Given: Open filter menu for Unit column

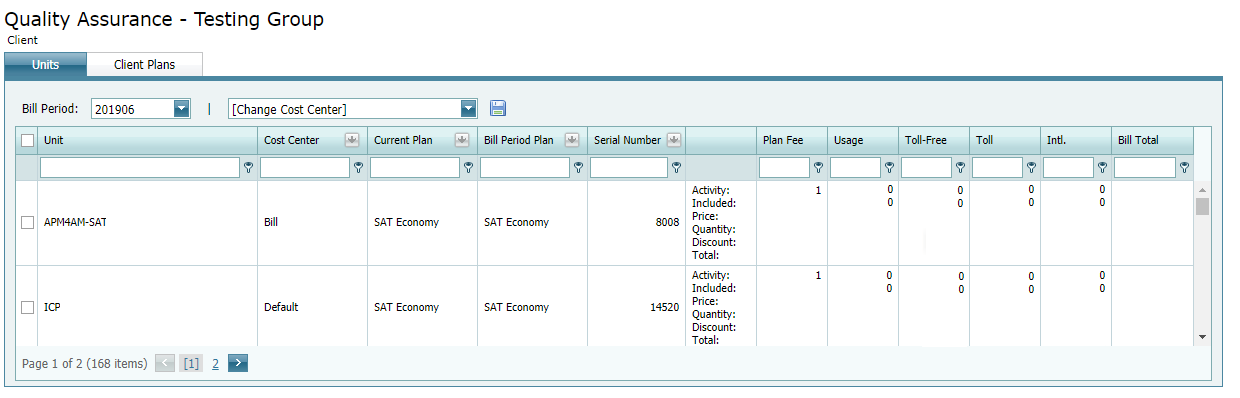Looking at the screenshot, I should 248,168.
